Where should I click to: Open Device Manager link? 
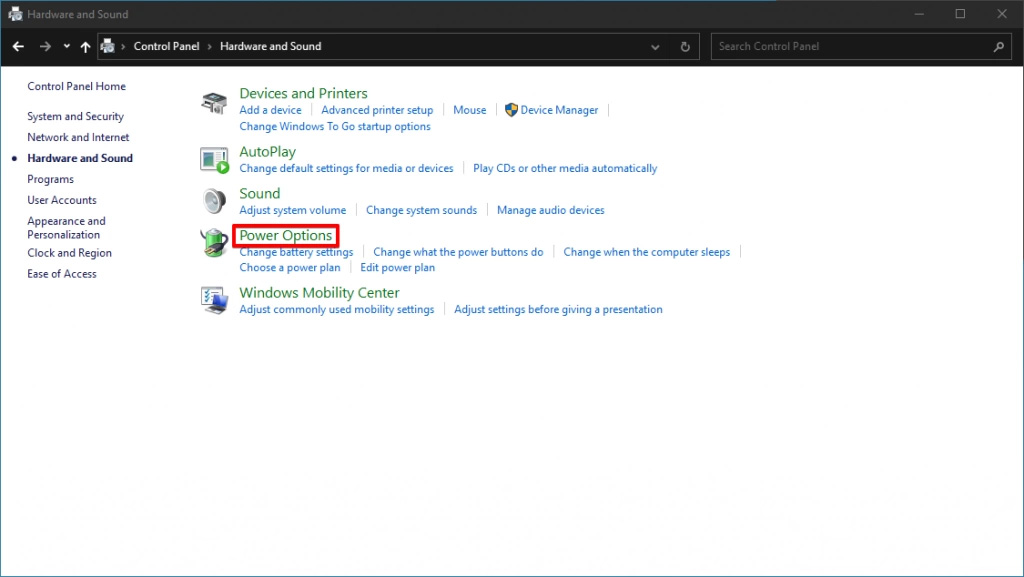coord(559,110)
